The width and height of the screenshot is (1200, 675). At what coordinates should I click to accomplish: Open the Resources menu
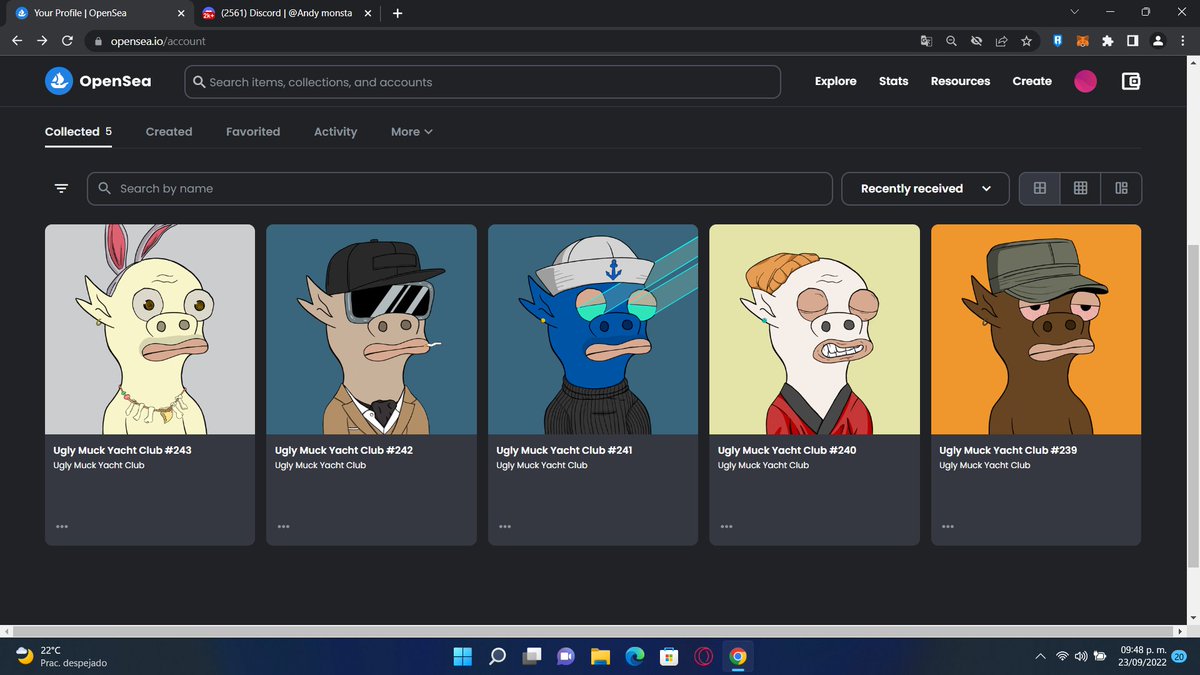(960, 81)
